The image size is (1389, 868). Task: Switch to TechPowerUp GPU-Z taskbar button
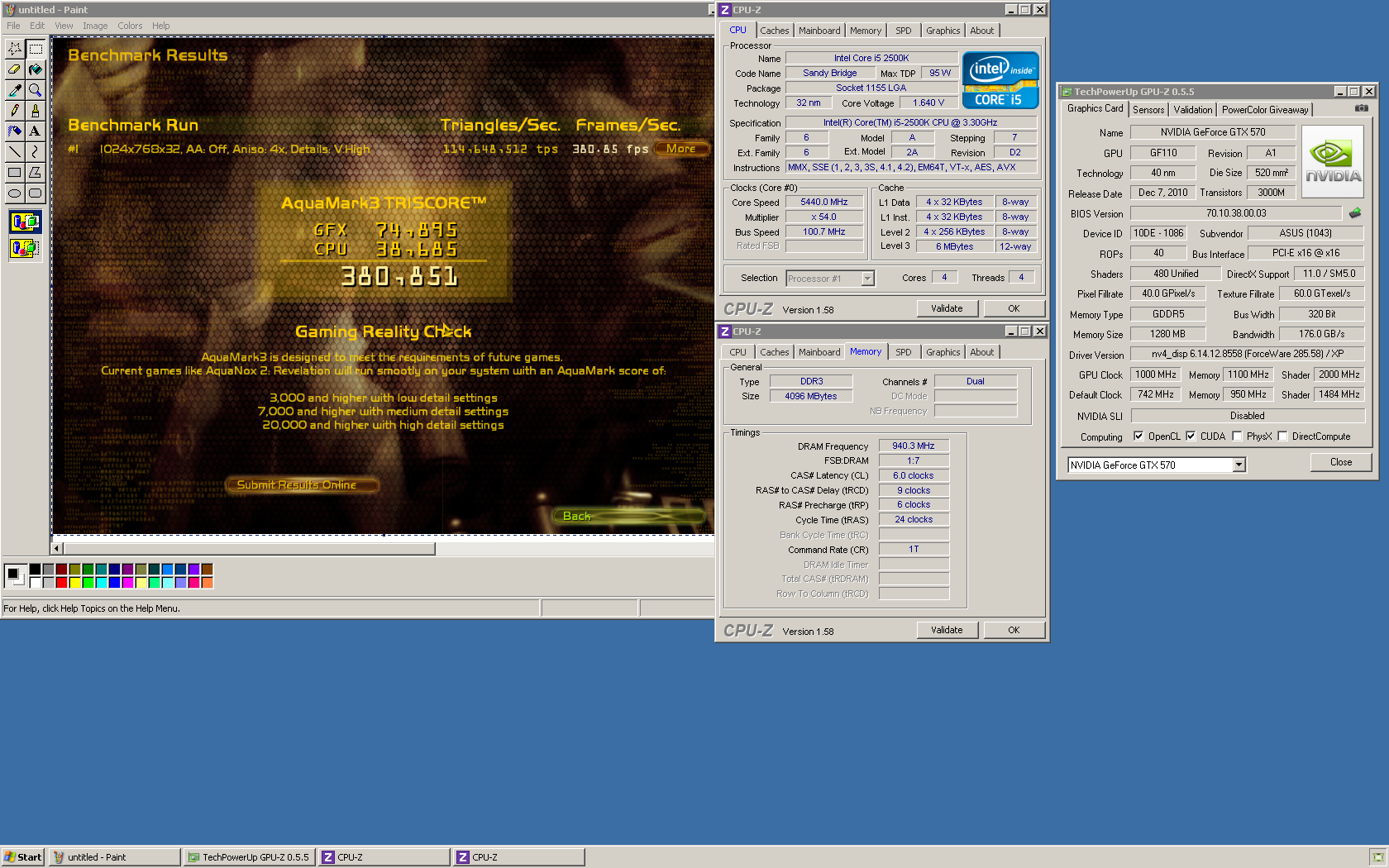click(249, 857)
